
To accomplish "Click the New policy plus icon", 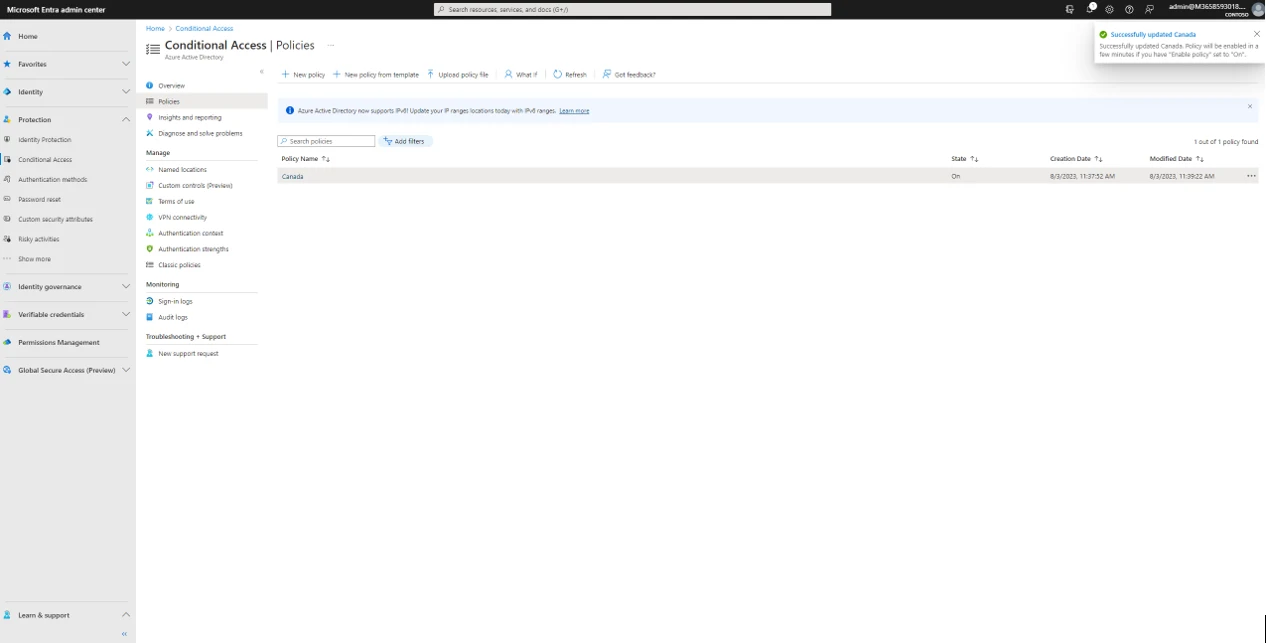I will 285,75.
